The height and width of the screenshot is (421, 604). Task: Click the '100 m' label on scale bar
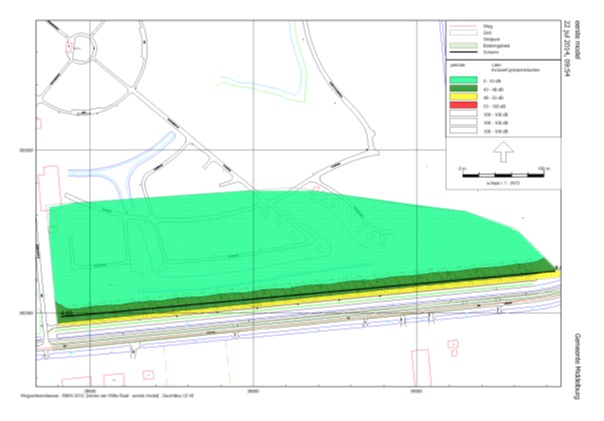pyautogui.click(x=544, y=169)
